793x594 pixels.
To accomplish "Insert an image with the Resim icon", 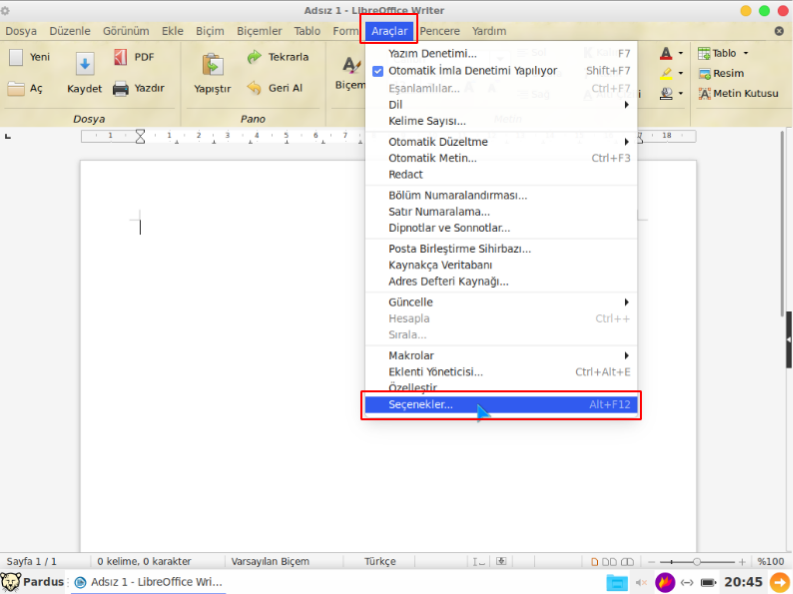I will tap(704, 74).
